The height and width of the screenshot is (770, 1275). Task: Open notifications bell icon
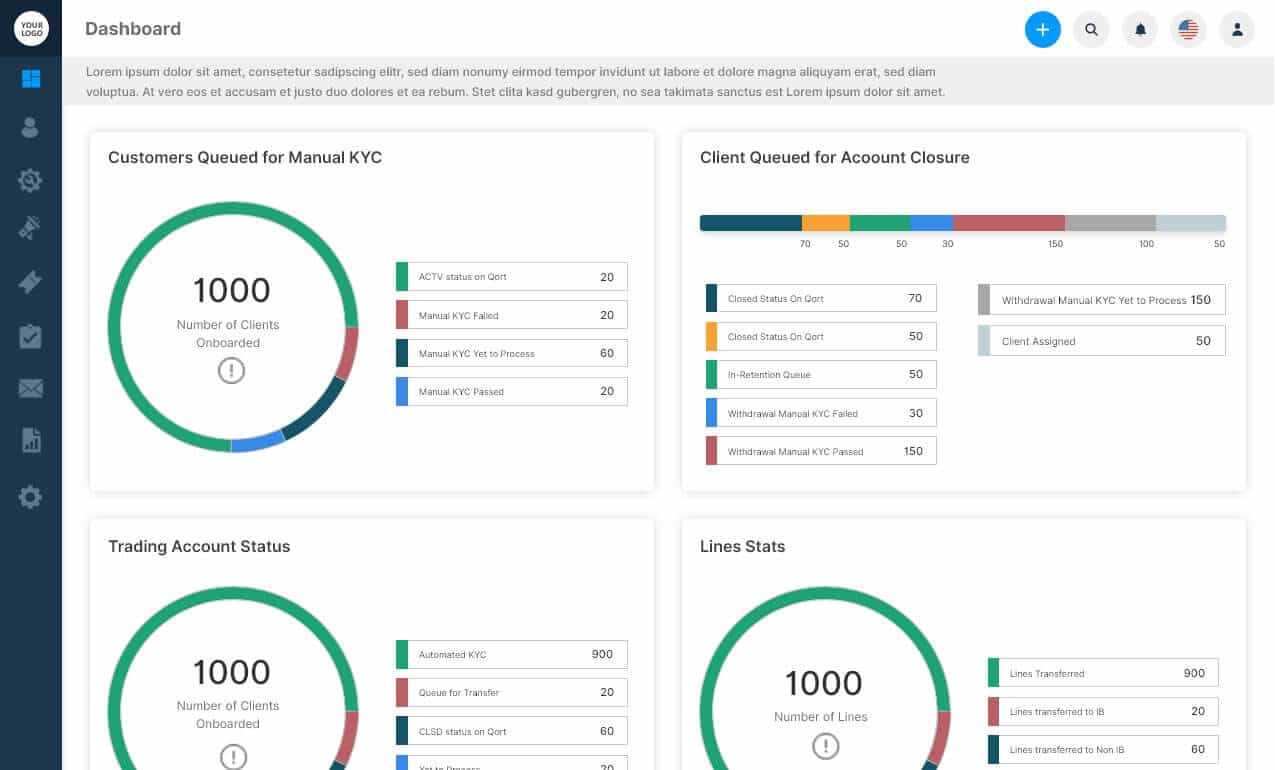click(1140, 30)
